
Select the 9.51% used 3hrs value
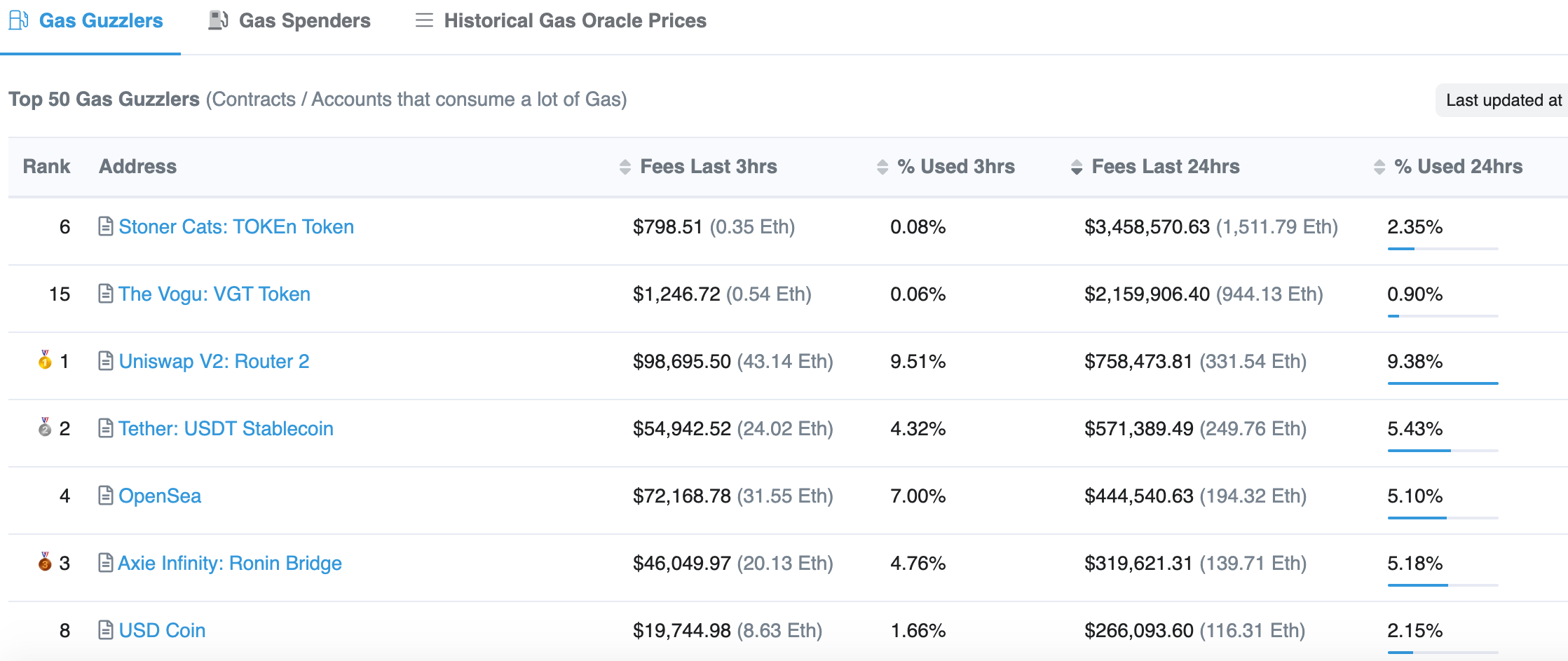coord(918,362)
